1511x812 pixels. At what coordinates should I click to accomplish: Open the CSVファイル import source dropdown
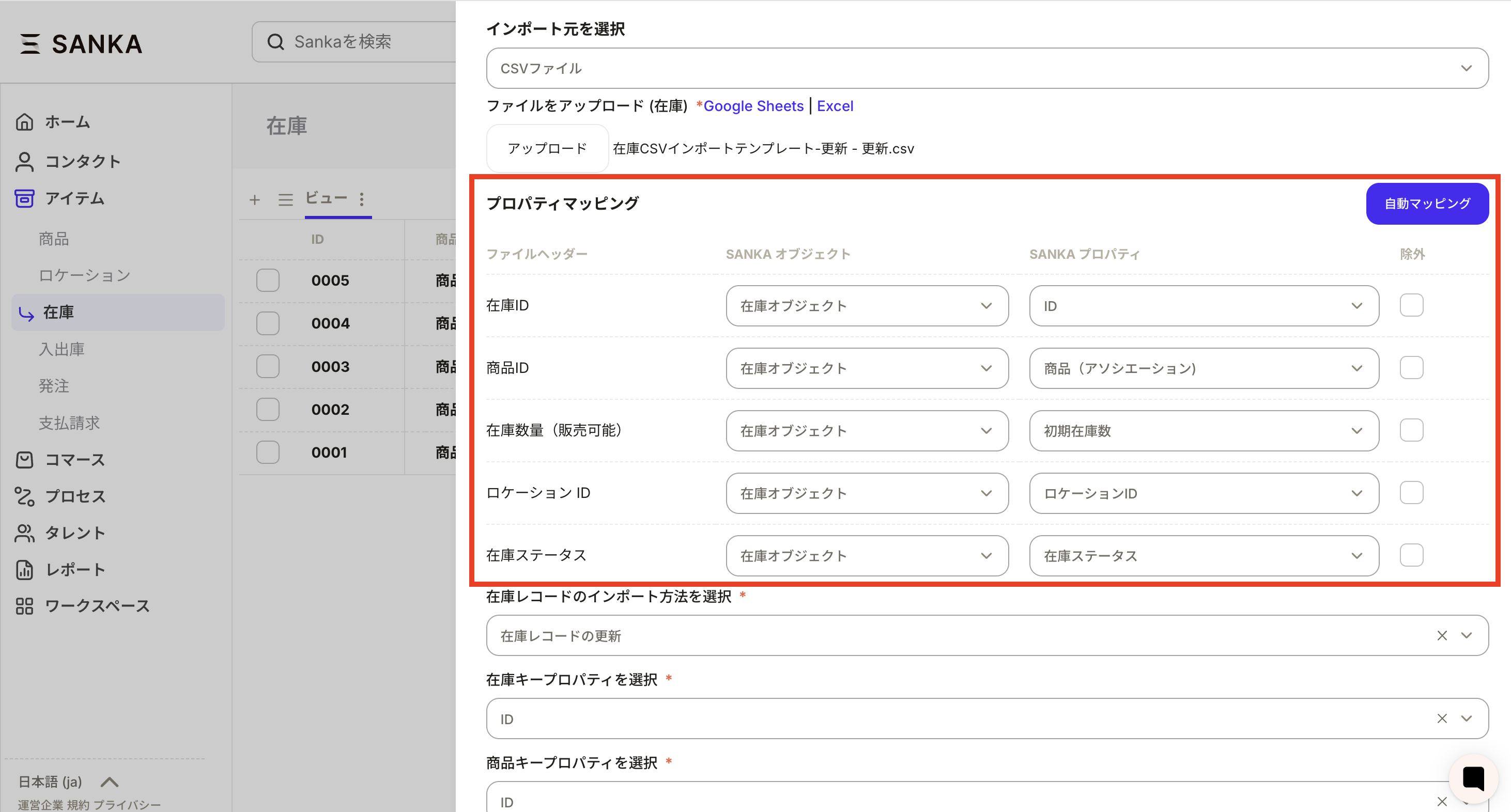pos(986,69)
